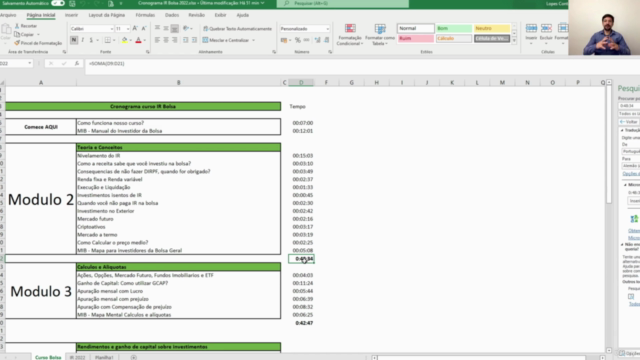Expand the cell styles gallery

click(x=514, y=40)
